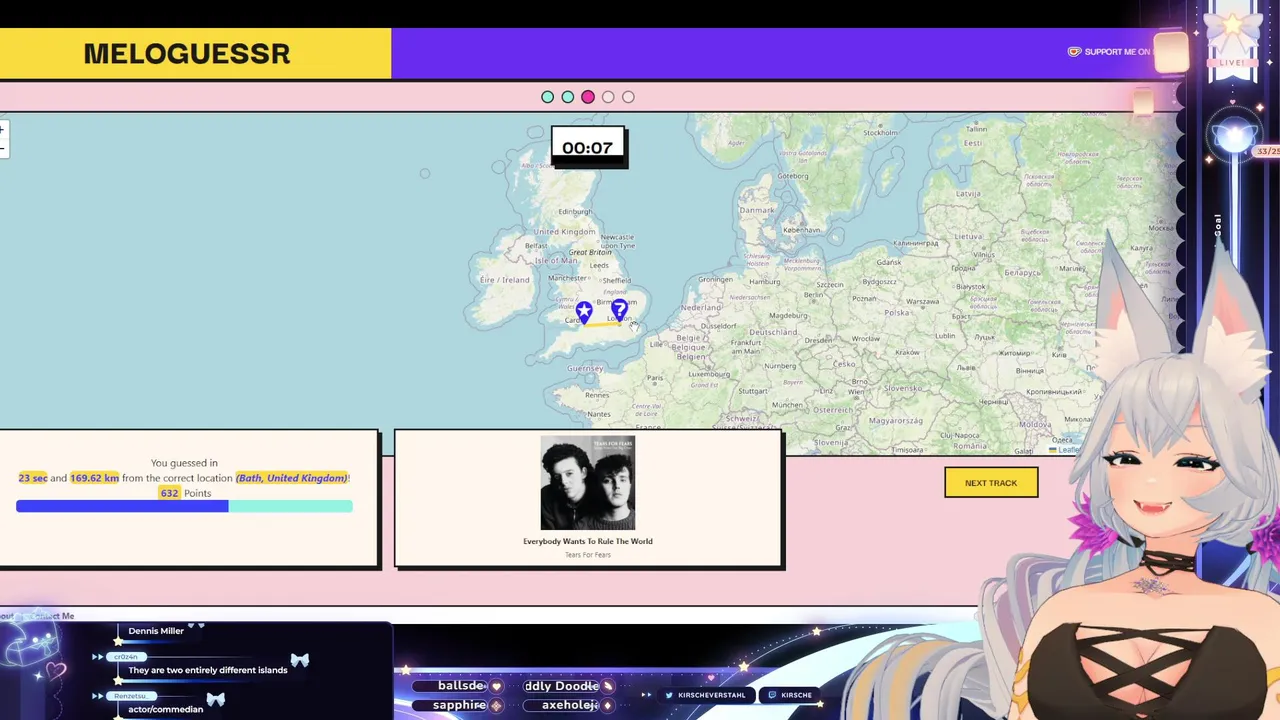Click the Bath, United Kingdom location text
The width and height of the screenshot is (1280, 720).
[x=291, y=478]
